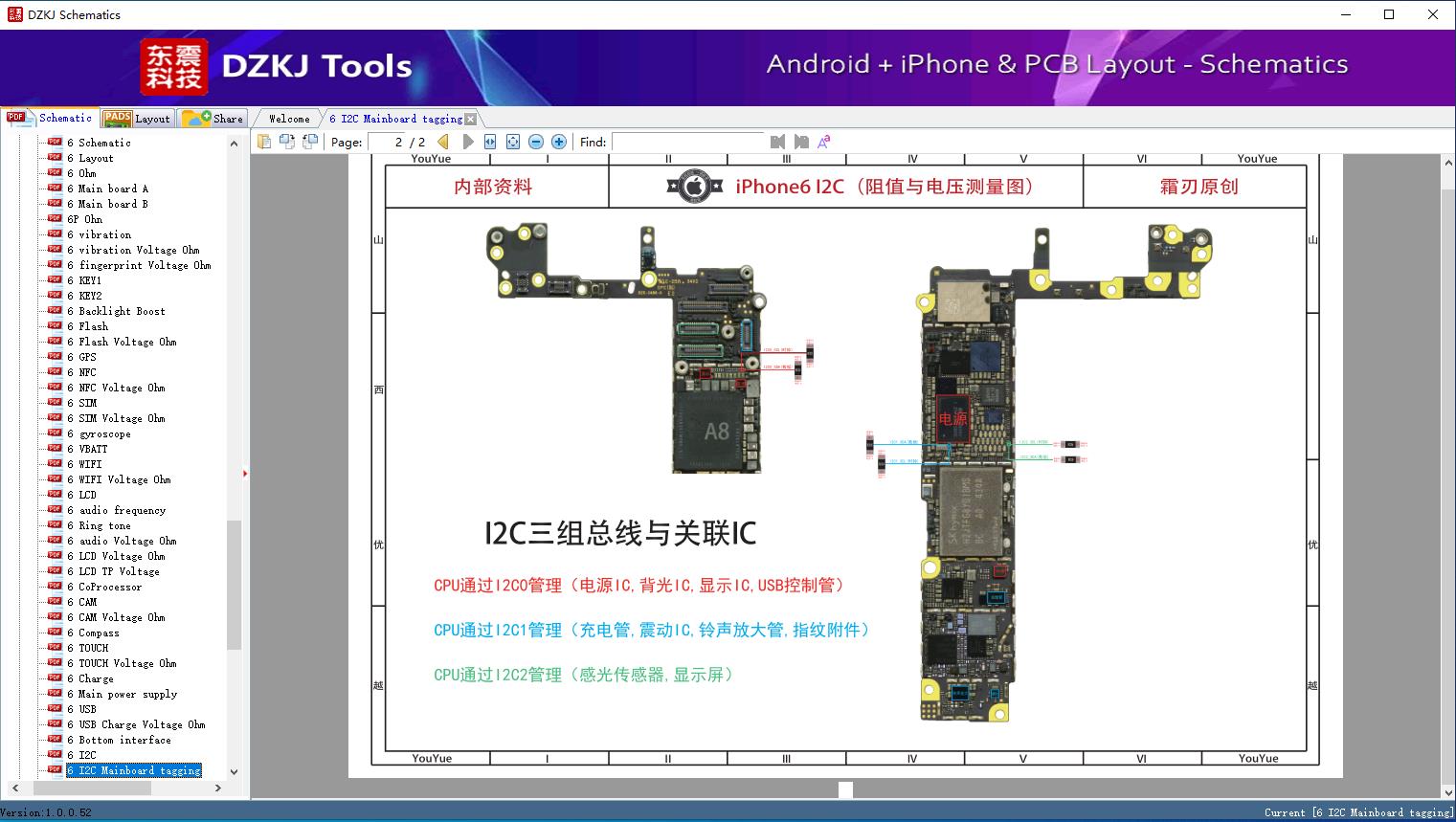Open the Welcome document tab
The height and width of the screenshot is (822, 1456).
coord(289,119)
